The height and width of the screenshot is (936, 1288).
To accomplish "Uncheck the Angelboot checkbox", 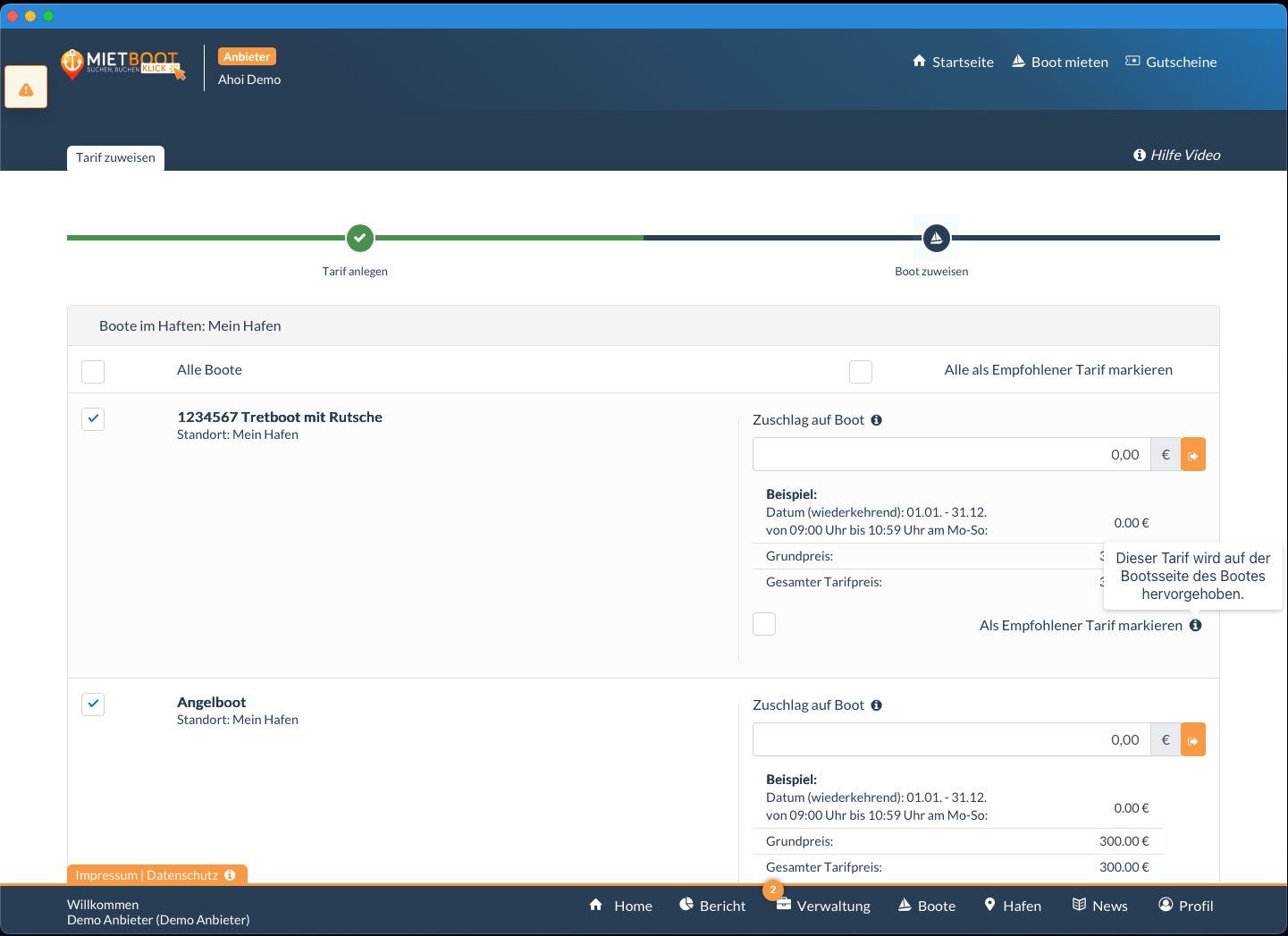I will click(93, 704).
